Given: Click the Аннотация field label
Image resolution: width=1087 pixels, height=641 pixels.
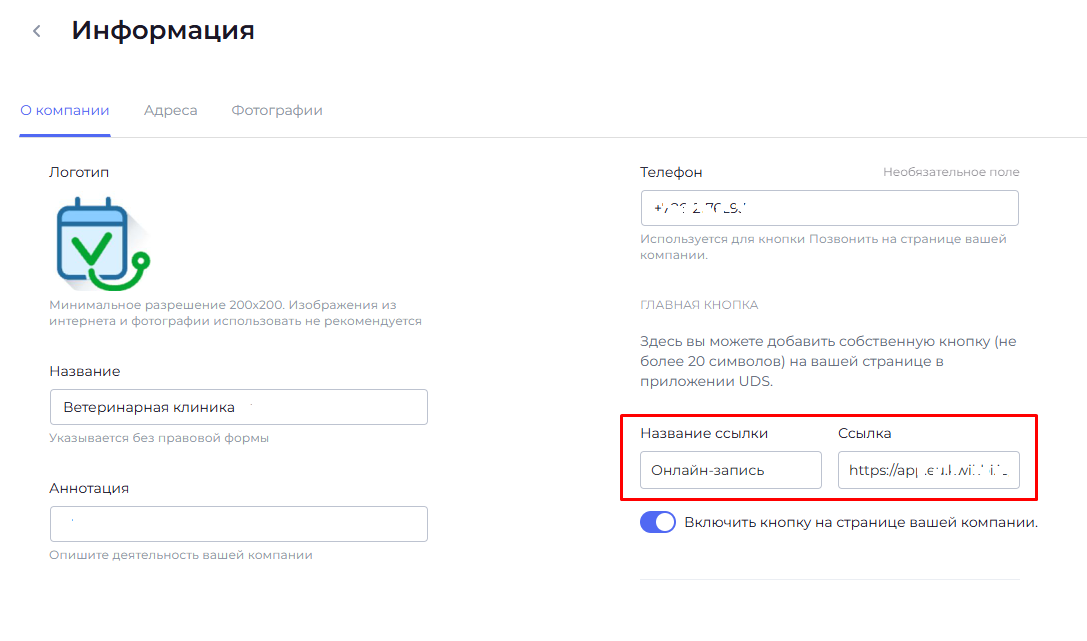Looking at the screenshot, I should tap(89, 488).
